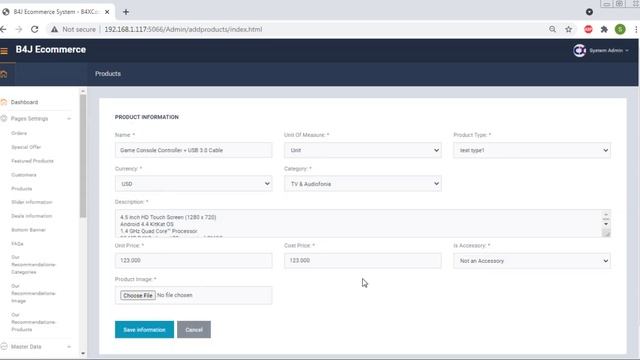Open Our Recommendations Categories sidebar item

coord(33,264)
